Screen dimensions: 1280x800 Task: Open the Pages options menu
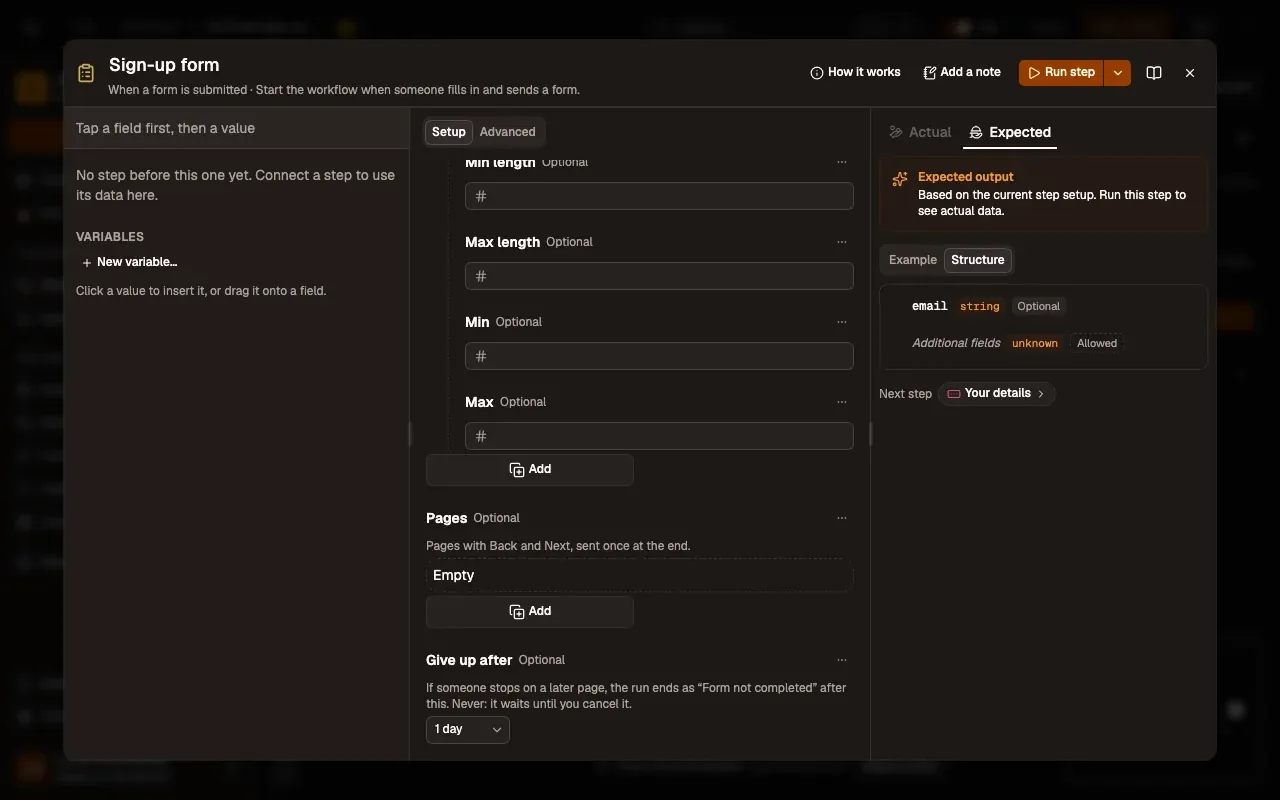(842, 518)
